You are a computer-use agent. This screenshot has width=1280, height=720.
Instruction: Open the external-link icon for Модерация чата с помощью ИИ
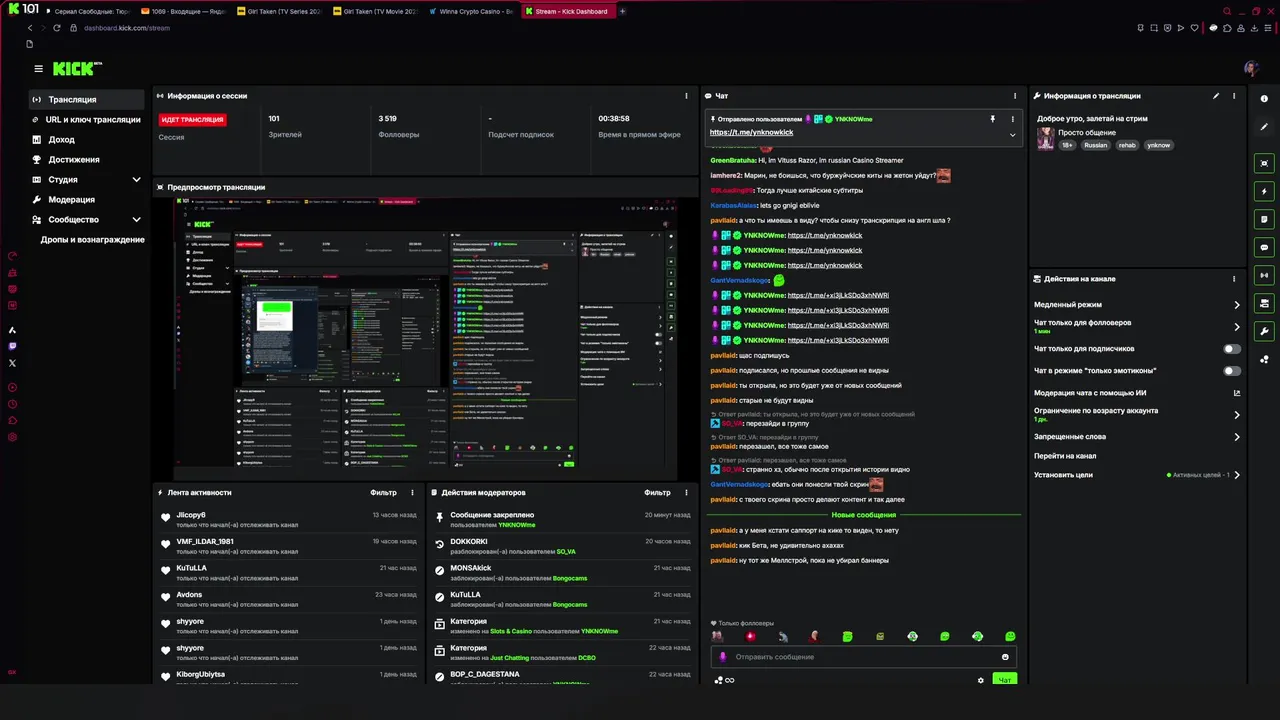pos(1236,393)
